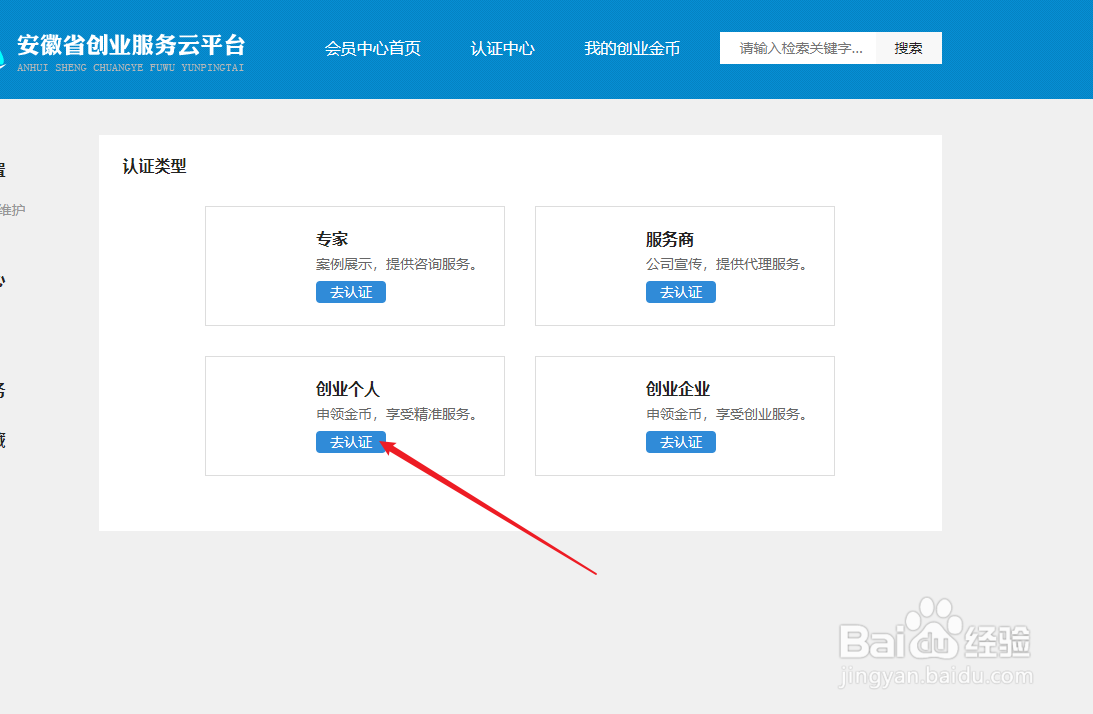Select the 专家 card heading
The height and width of the screenshot is (714, 1093).
pos(332,239)
